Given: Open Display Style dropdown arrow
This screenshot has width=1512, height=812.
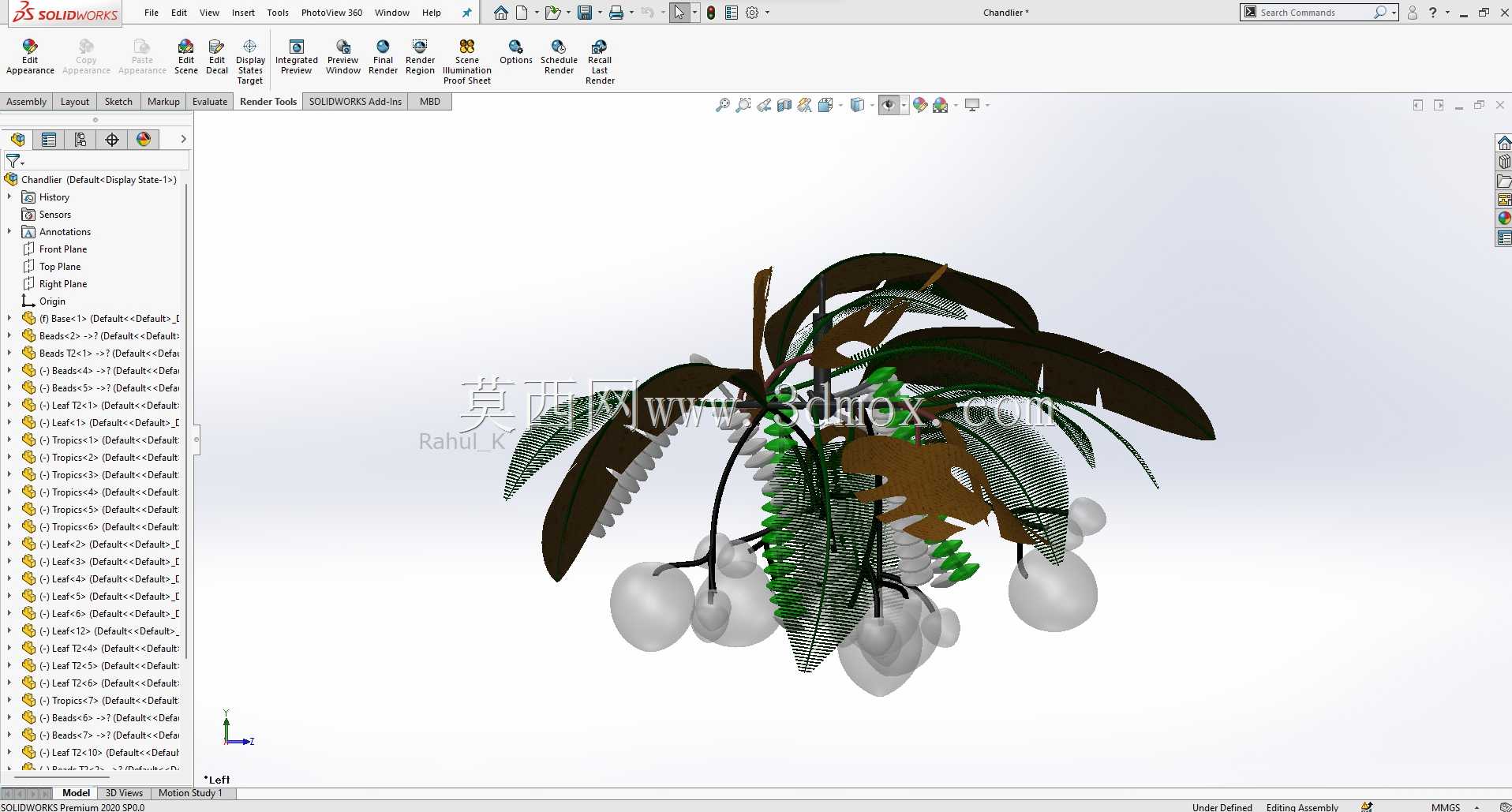Looking at the screenshot, I should pyautogui.click(x=871, y=105).
